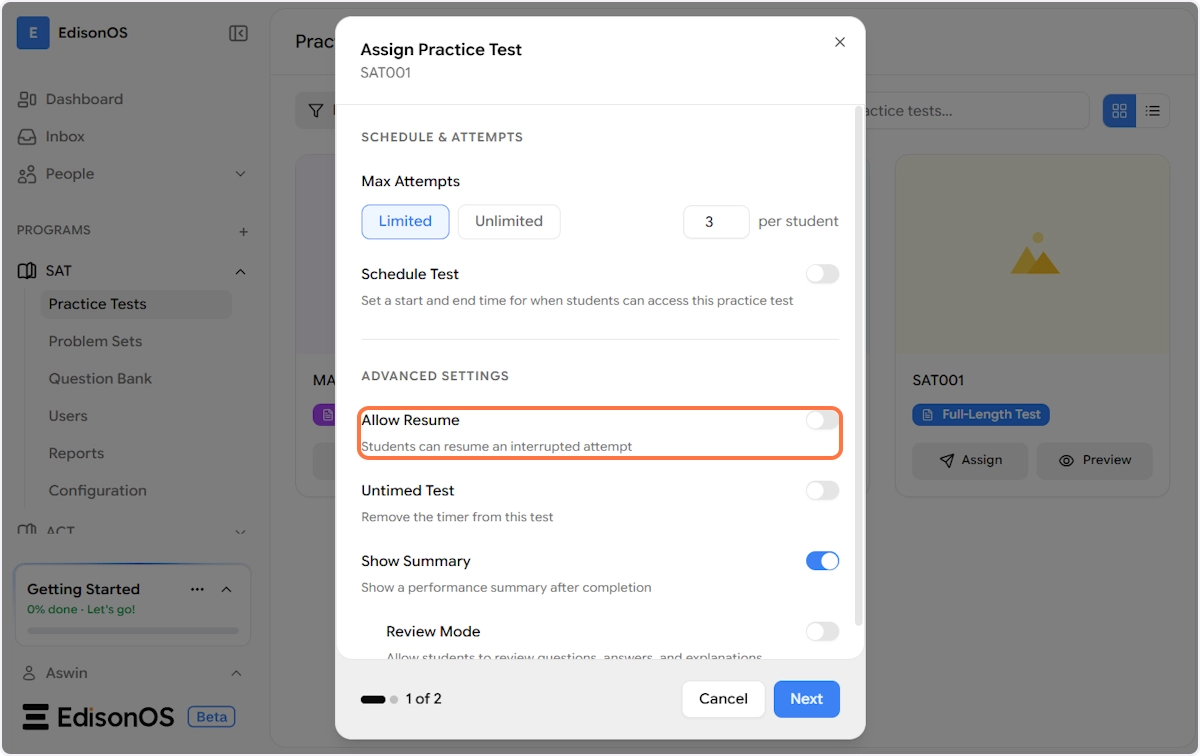Screen dimensions: 1200x756
Task: Open Problem Sets in sidebar
Action: click(x=95, y=341)
